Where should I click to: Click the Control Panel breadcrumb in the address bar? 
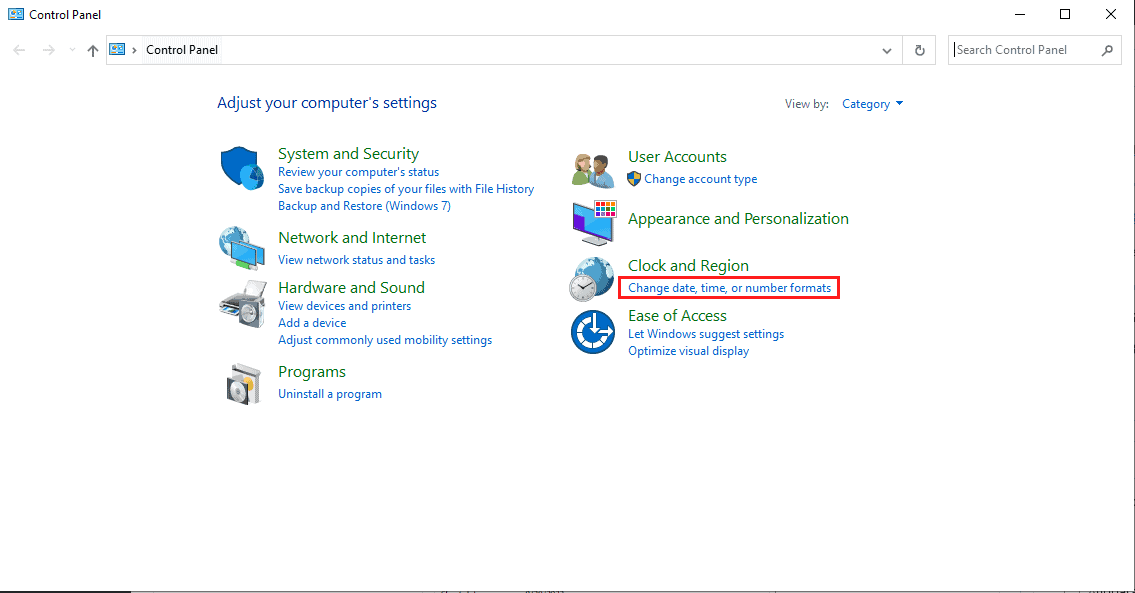(182, 50)
